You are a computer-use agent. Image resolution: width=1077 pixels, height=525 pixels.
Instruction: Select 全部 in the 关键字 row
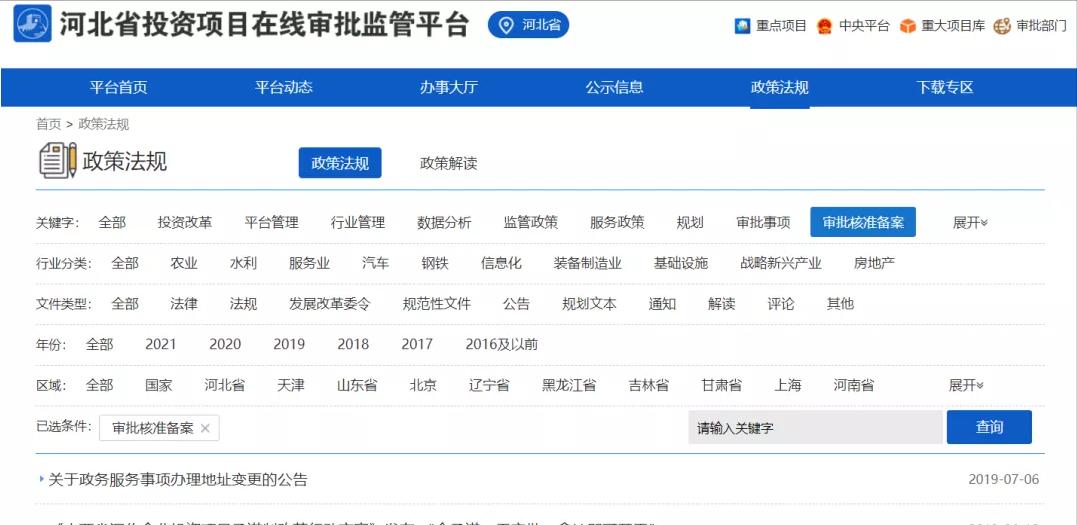click(x=112, y=223)
